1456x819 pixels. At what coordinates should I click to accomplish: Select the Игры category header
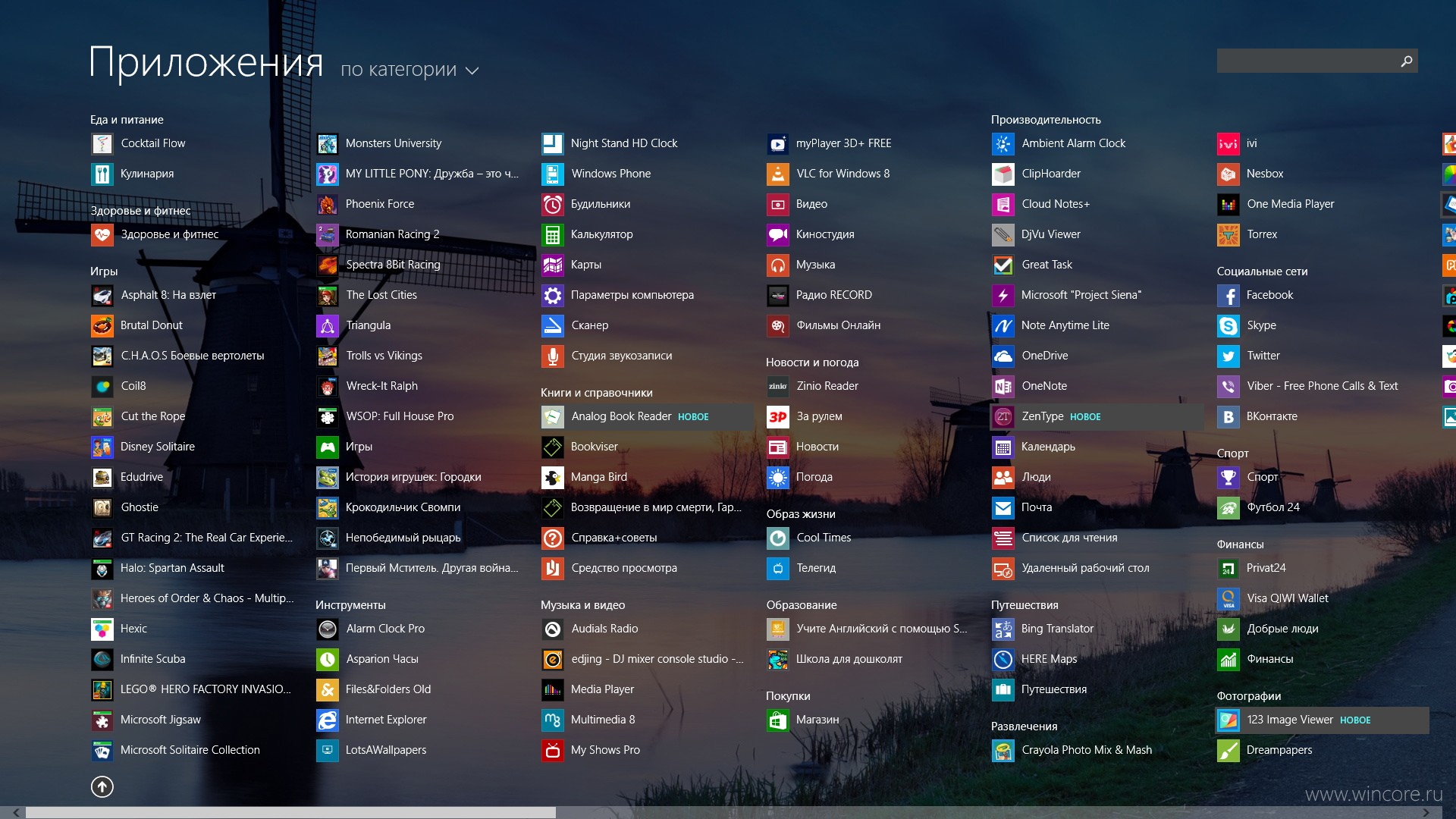tap(104, 271)
